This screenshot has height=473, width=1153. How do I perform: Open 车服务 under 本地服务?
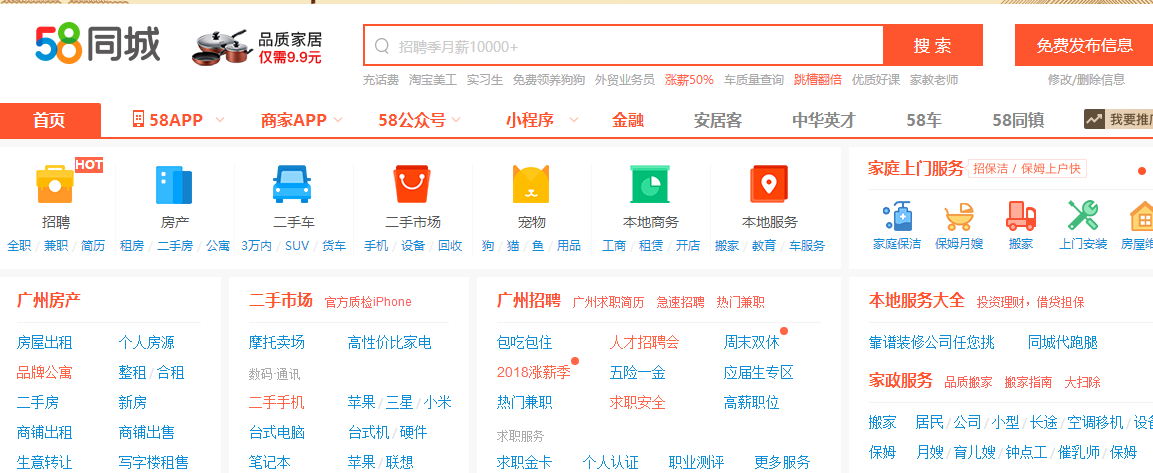point(807,246)
